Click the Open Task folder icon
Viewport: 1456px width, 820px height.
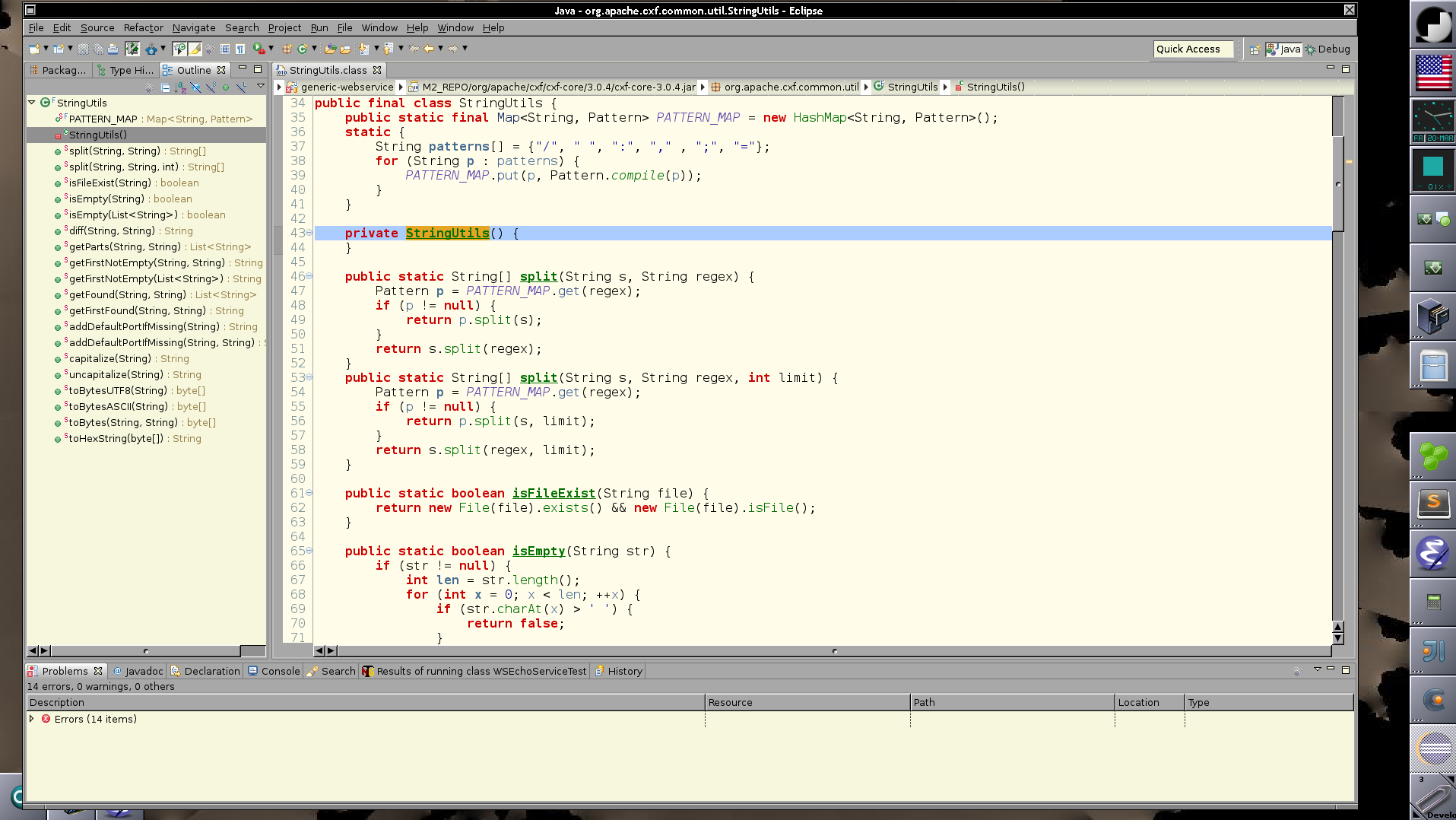[x=345, y=49]
